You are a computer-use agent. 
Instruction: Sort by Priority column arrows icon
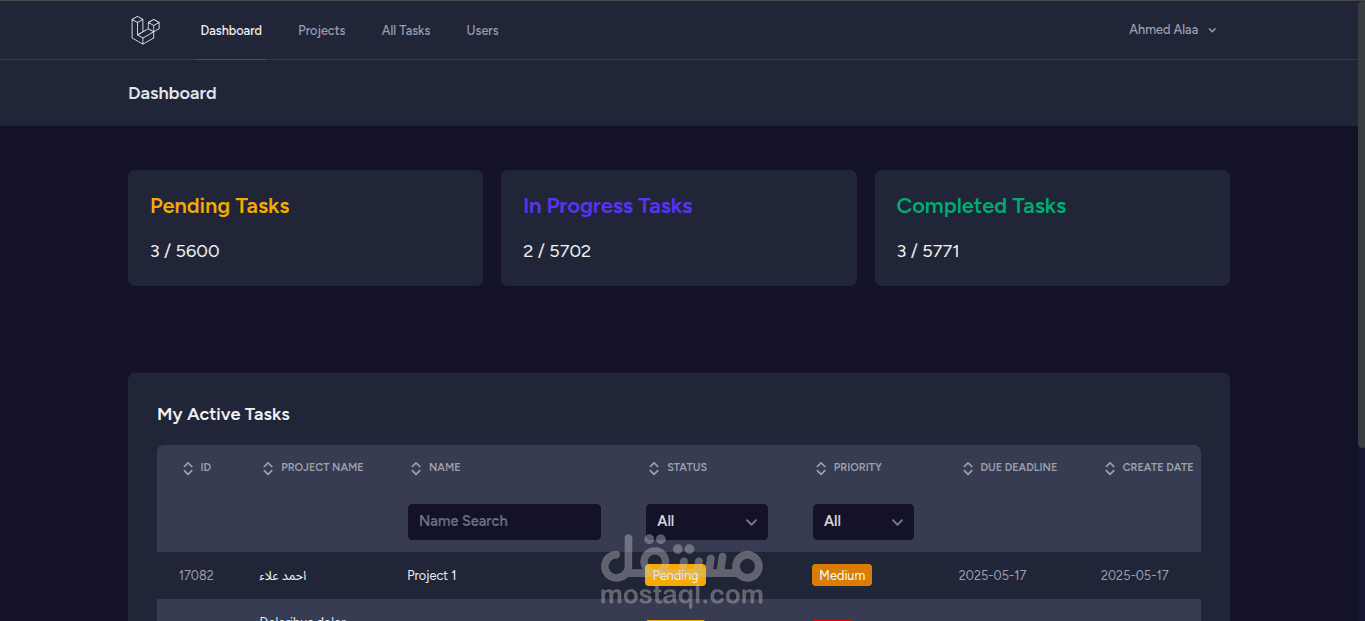coord(821,468)
